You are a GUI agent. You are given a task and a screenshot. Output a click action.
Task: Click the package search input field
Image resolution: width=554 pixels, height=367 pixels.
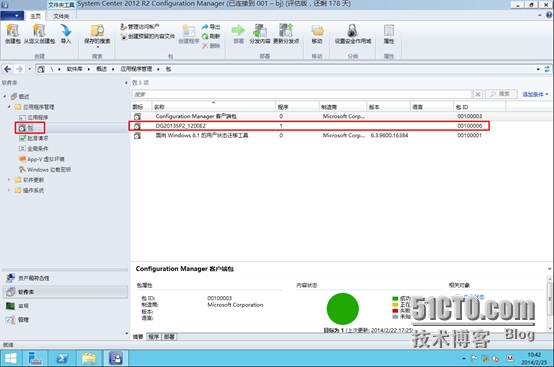302,94
